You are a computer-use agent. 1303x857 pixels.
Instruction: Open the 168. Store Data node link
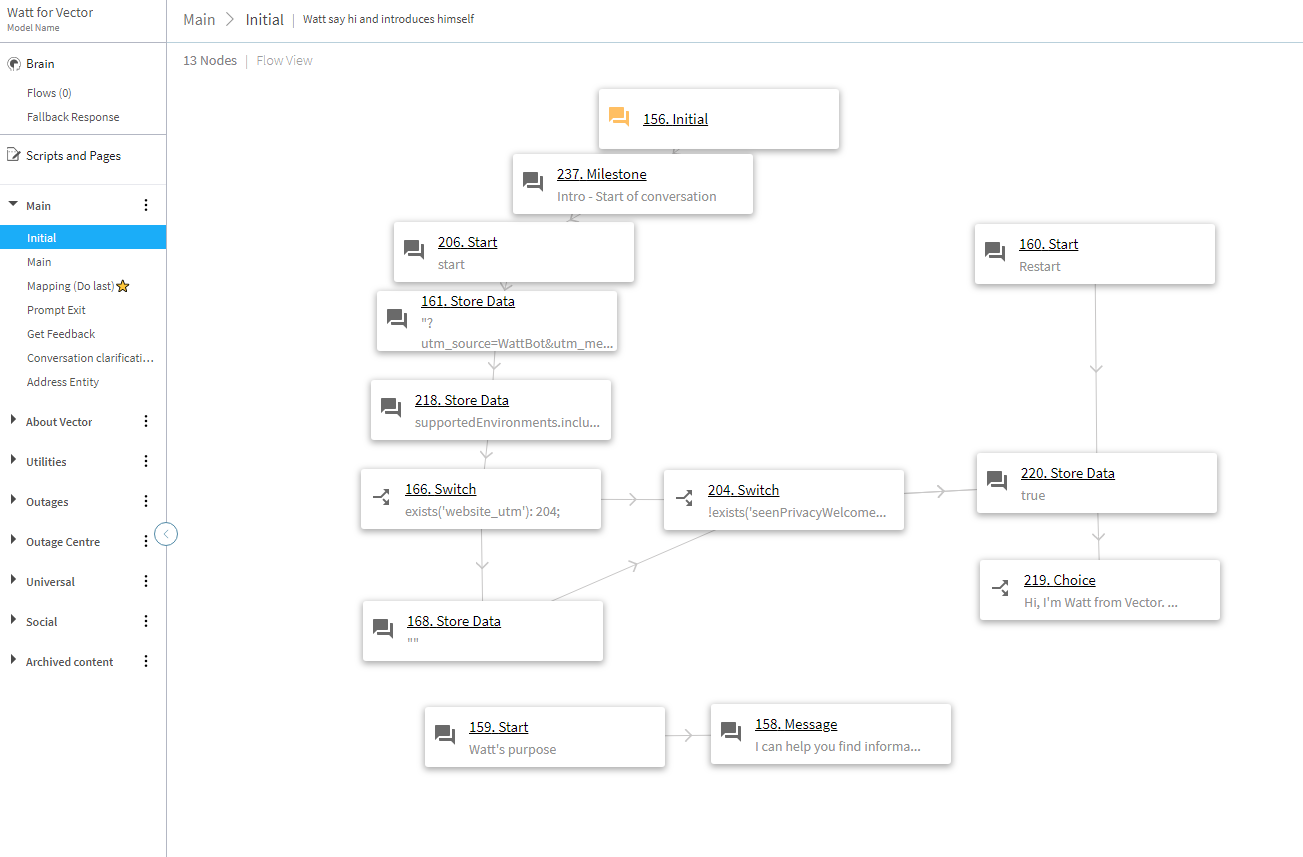[454, 621]
